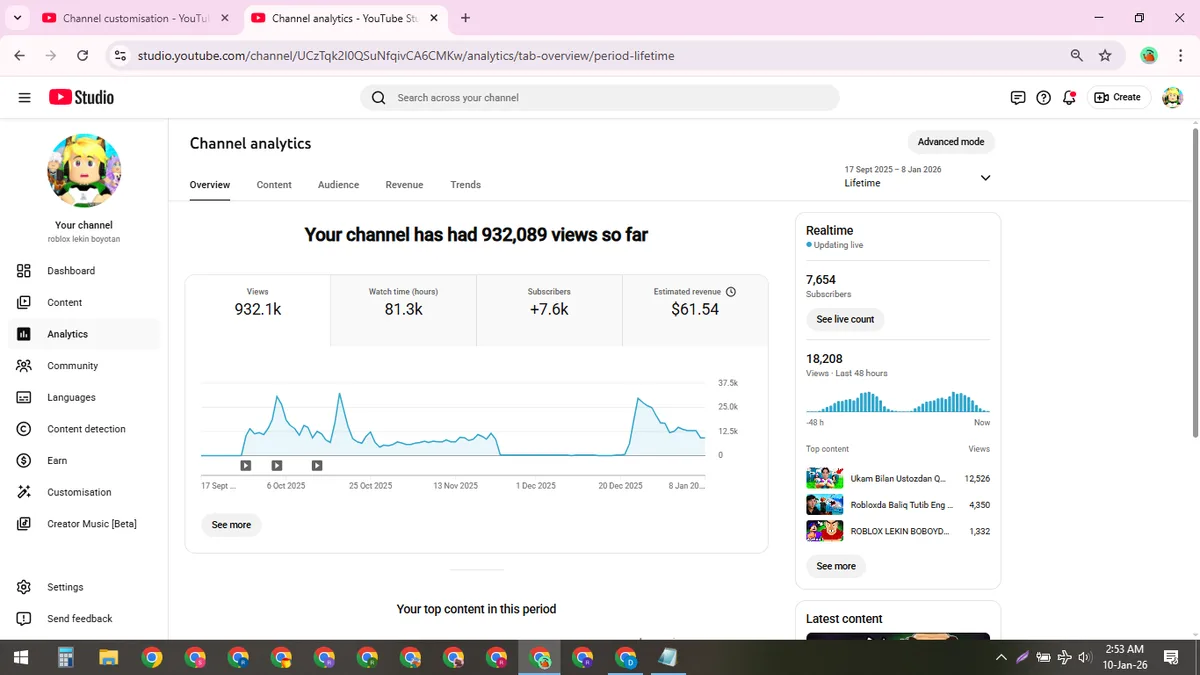
Task: Switch to the Content analytics tab
Action: pyautogui.click(x=274, y=185)
